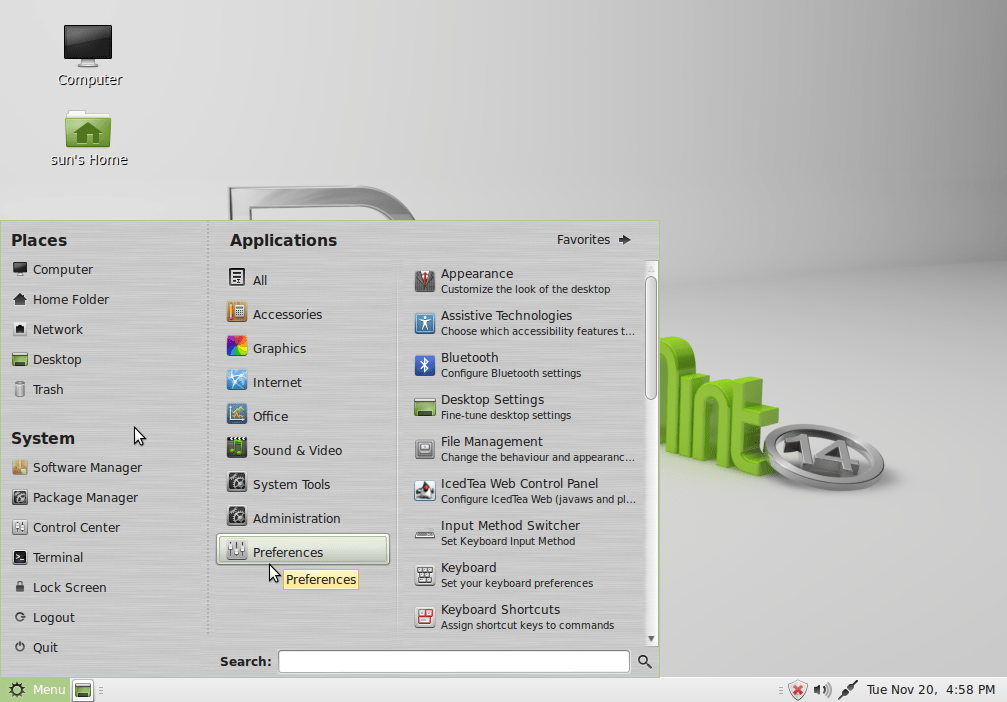Click the panel clock date and time
Image resolution: width=1007 pixels, height=702 pixels.
(931, 690)
